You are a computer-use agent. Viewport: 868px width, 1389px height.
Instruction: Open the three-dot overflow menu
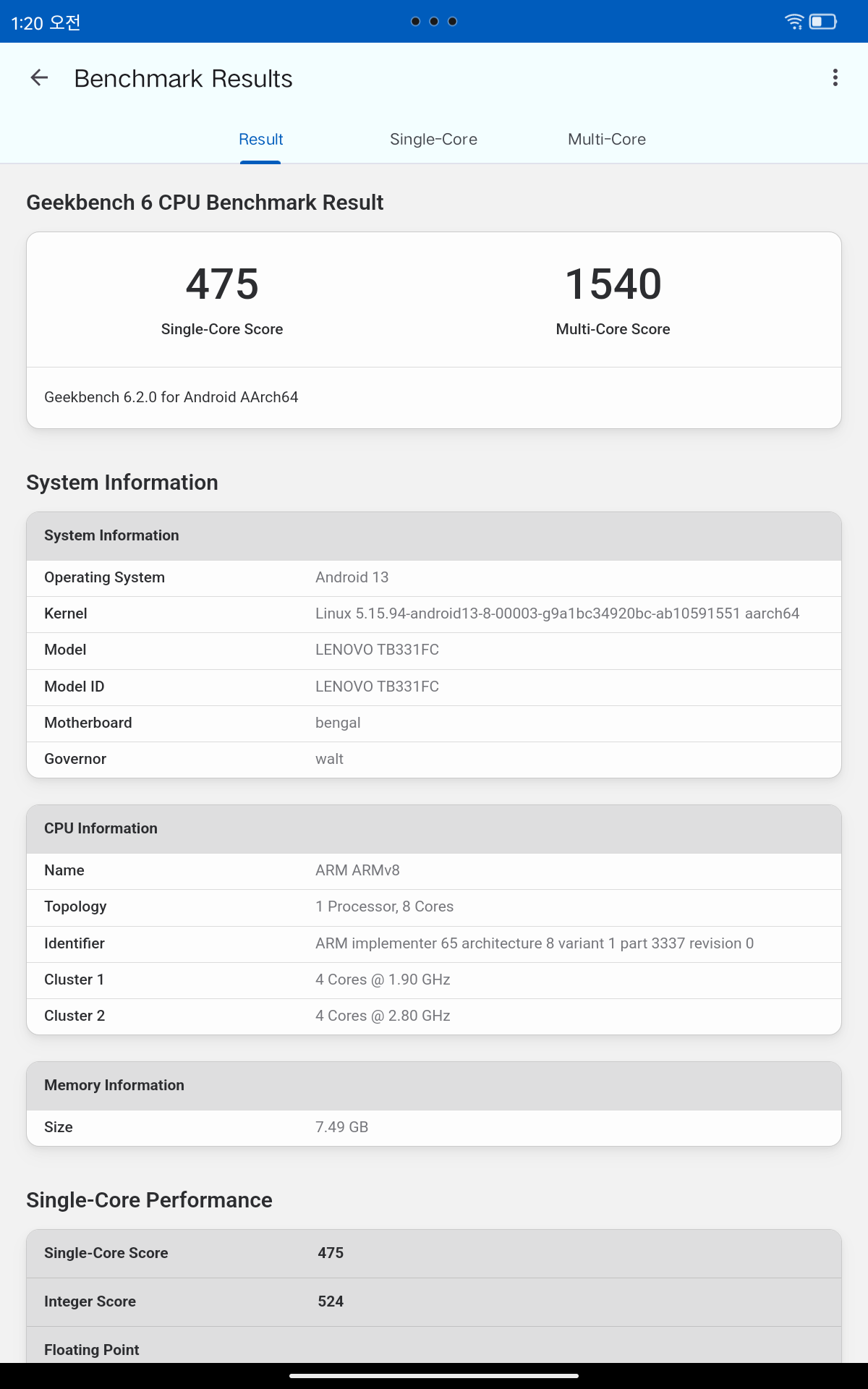pyautogui.click(x=835, y=78)
